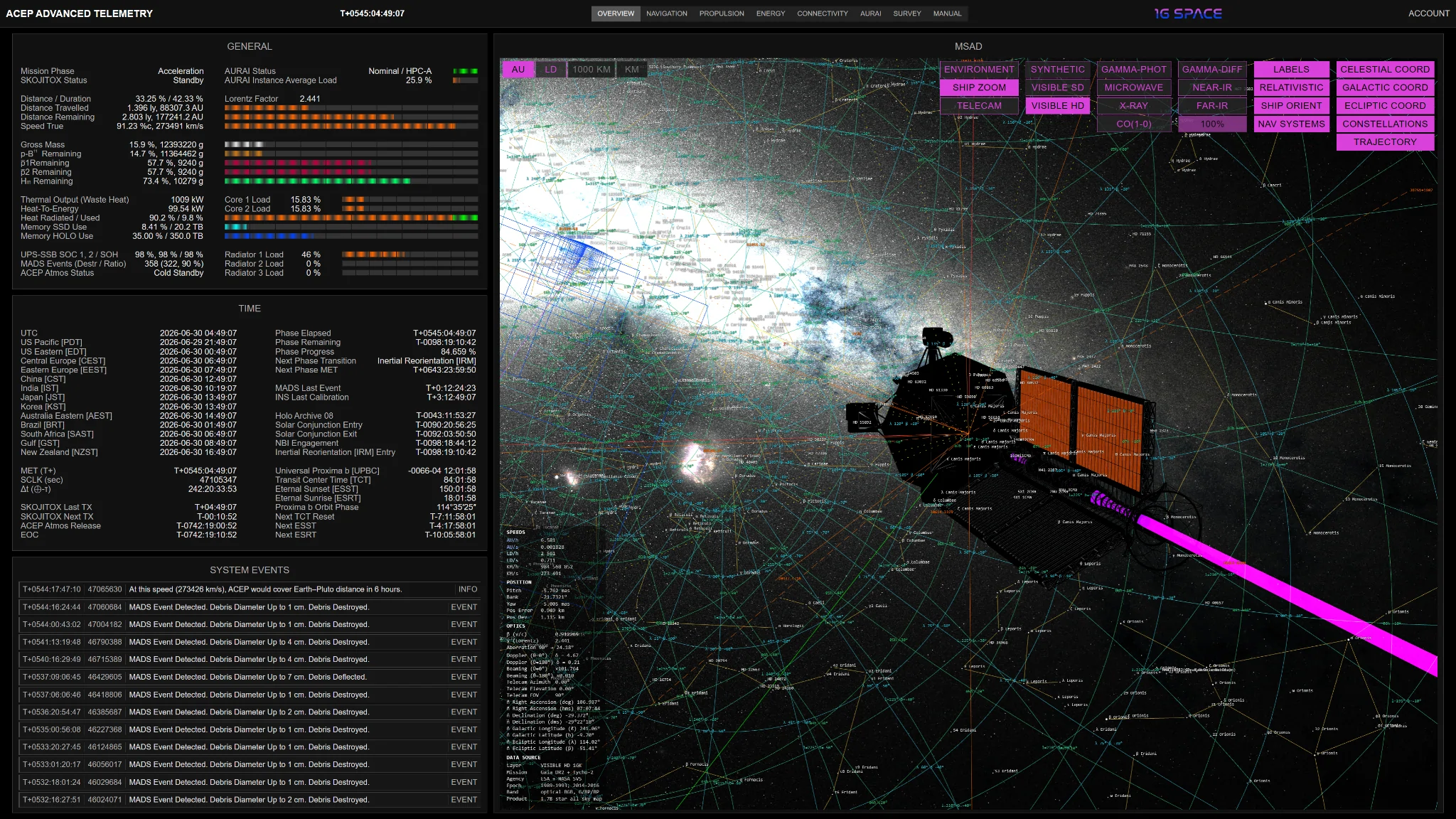Open the ACCOUNT link

(x=1428, y=14)
